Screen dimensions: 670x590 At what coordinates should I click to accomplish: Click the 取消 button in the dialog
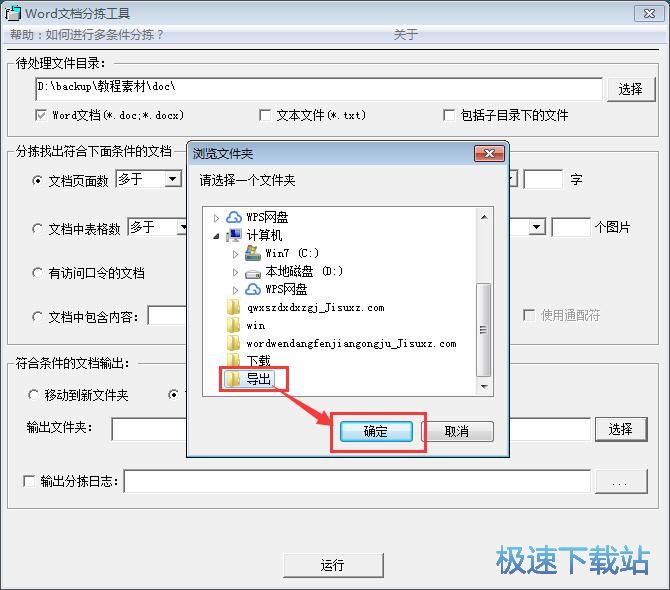coord(458,431)
